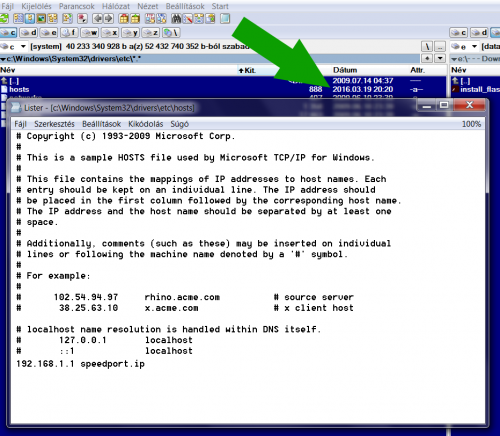Open left panel directory history dropdown arrow
This screenshot has width=500, height=436.
(440, 59)
